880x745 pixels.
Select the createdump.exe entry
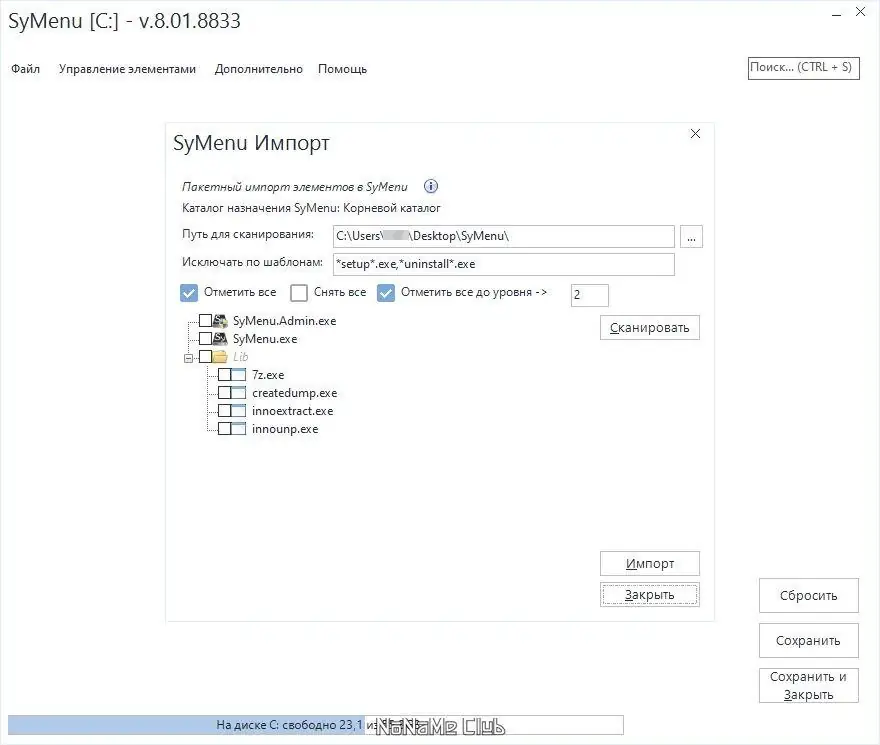[x=295, y=392]
